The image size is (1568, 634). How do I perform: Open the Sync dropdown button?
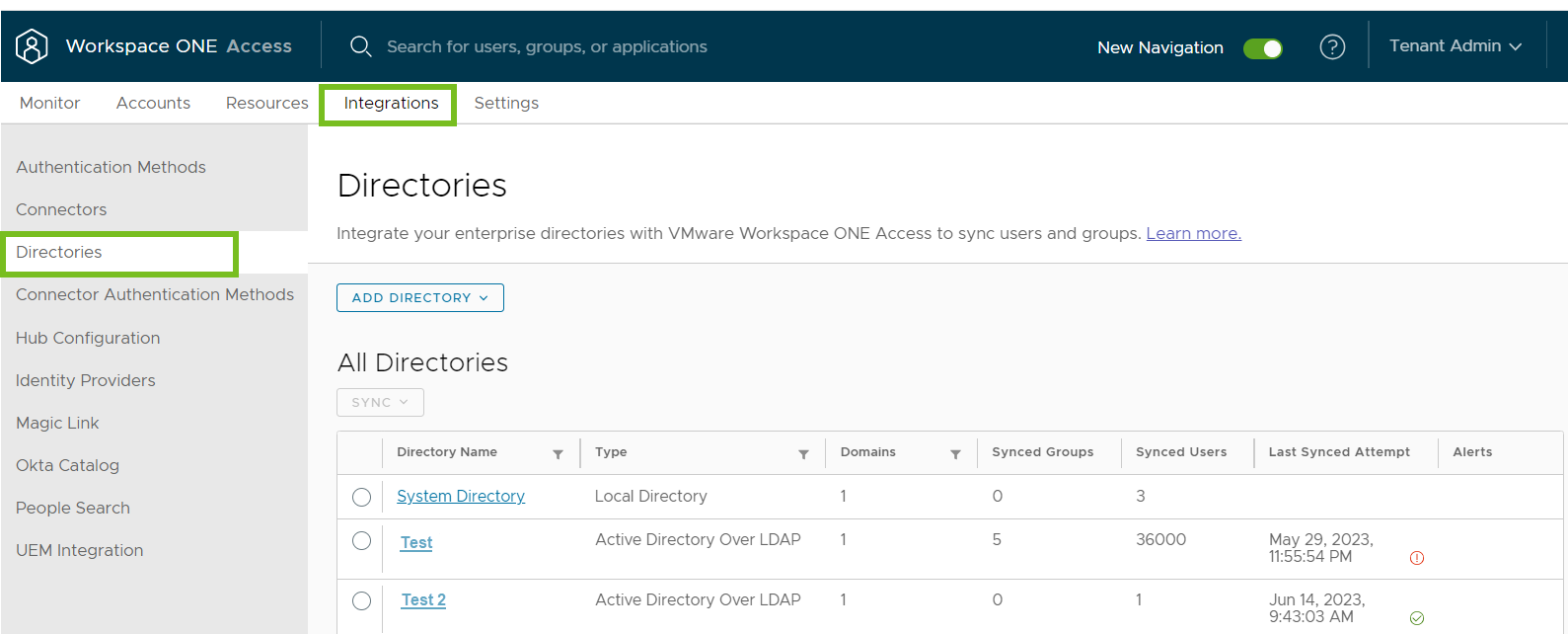380,402
